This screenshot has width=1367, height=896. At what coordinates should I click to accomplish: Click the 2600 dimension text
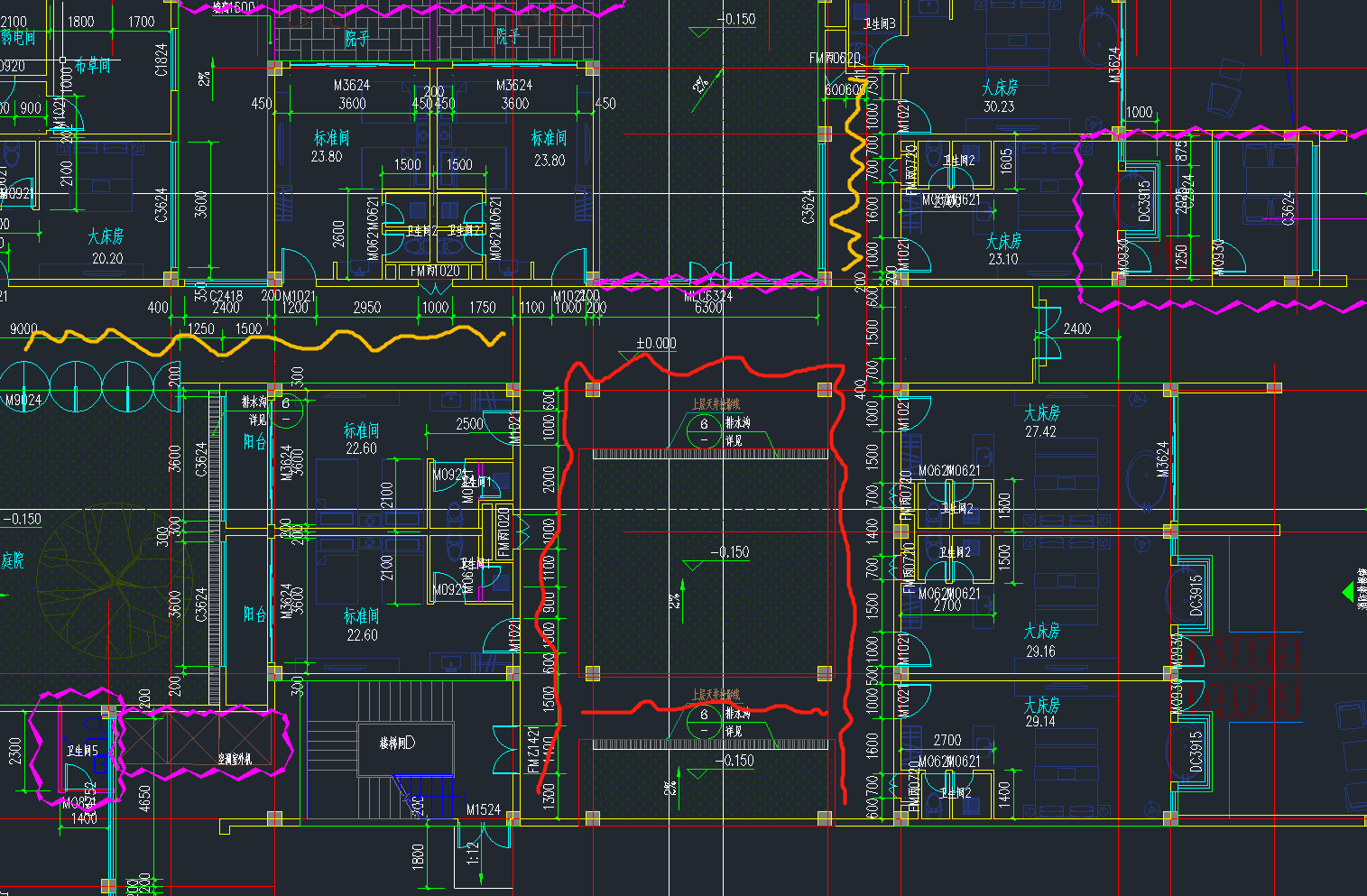tap(338, 235)
